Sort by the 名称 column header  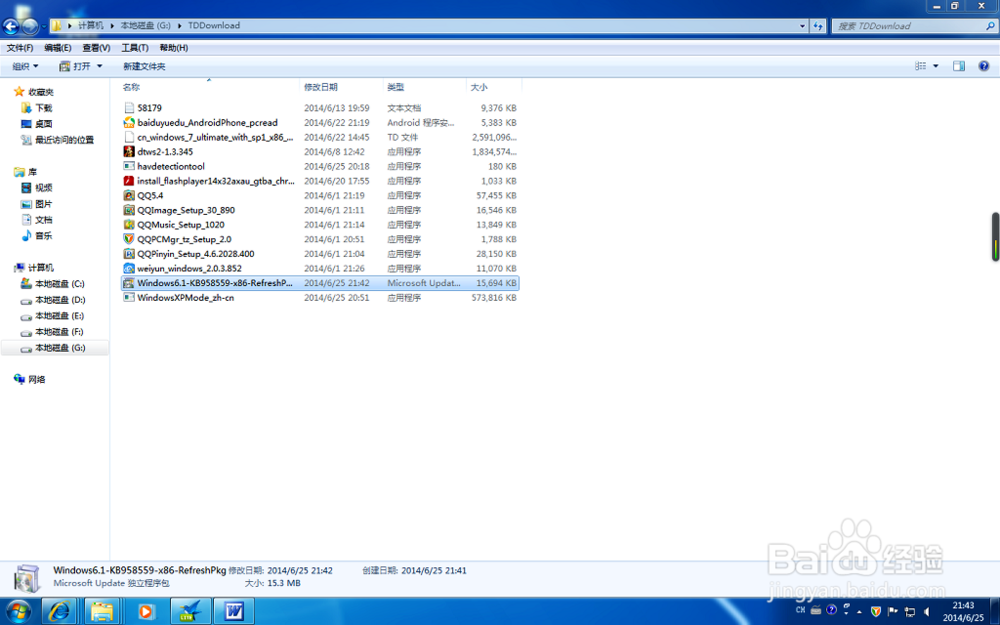pyautogui.click(x=209, y=87)
